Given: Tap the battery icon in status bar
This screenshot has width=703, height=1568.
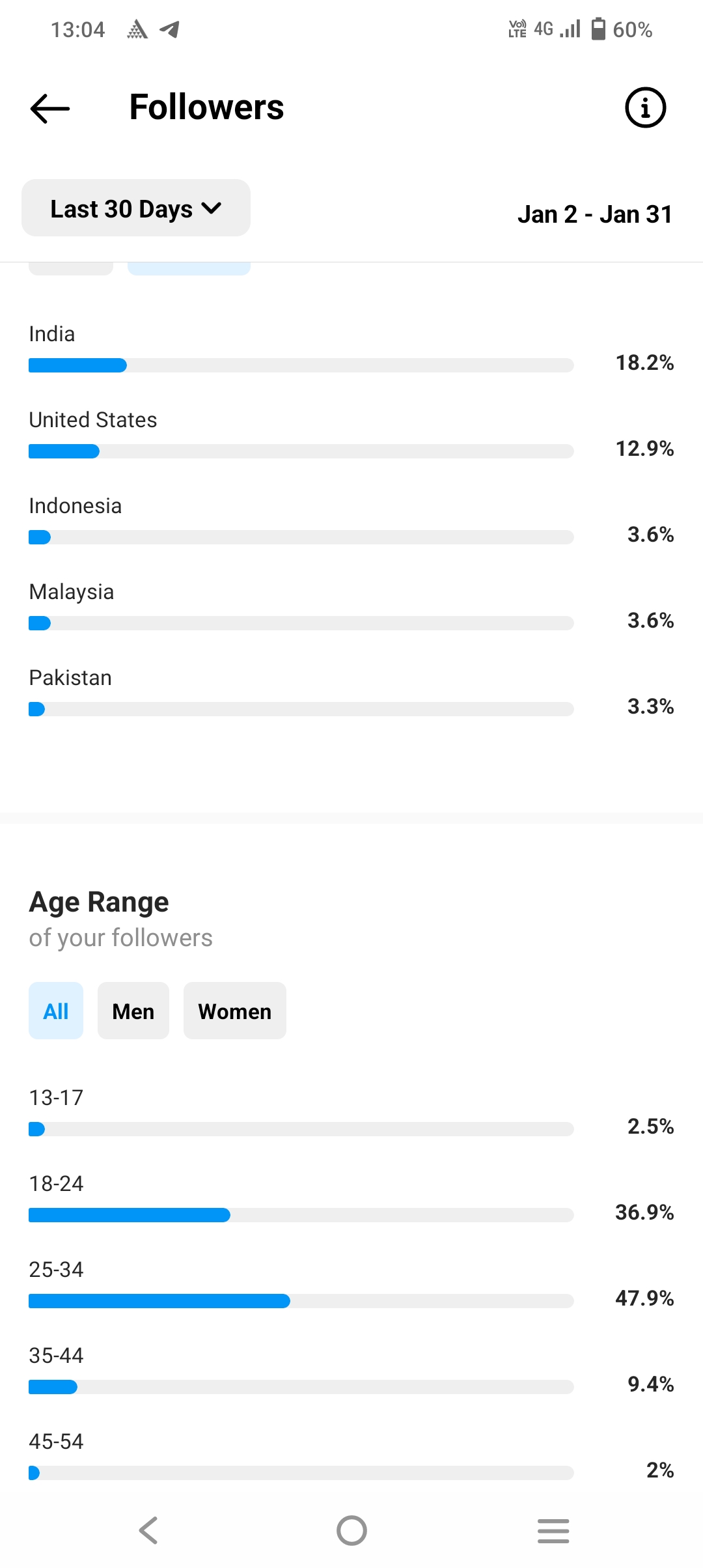Looking at the screenshot, I should (598, 29).
